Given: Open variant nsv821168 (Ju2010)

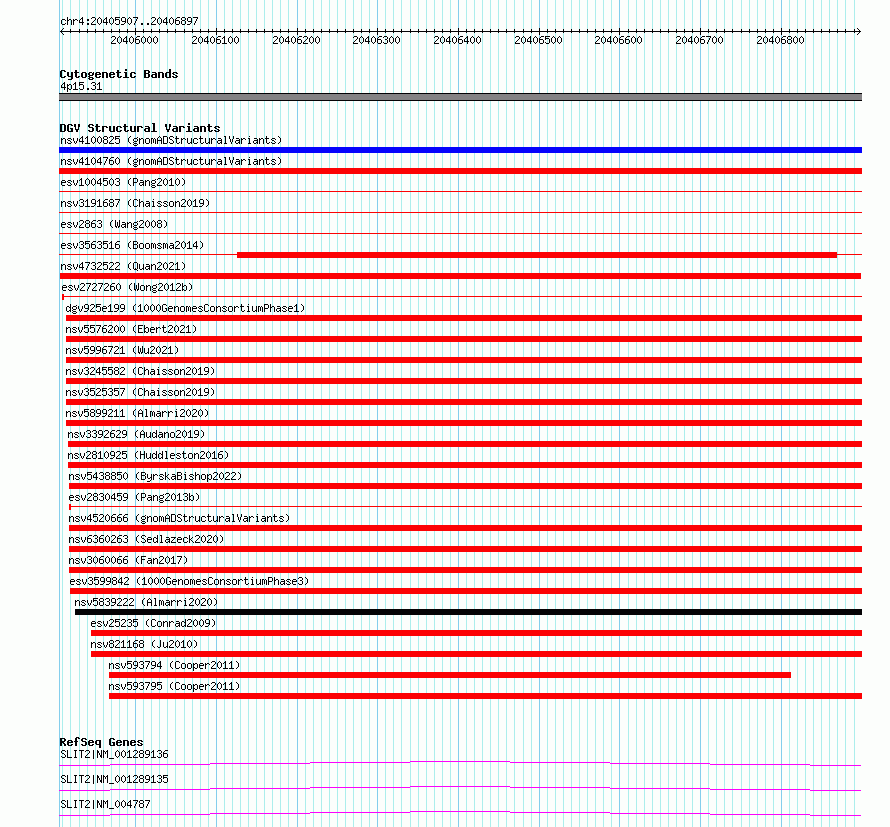Looking at the screenshot, I should coord(144,644).
